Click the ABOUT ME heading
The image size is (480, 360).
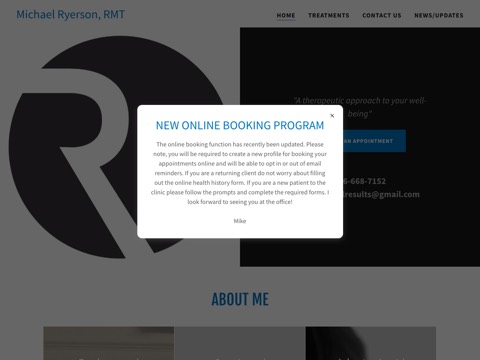(240, 299)
